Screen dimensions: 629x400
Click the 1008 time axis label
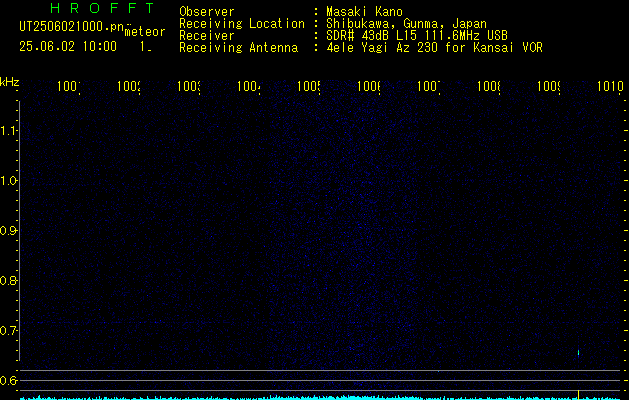[489, 86]
